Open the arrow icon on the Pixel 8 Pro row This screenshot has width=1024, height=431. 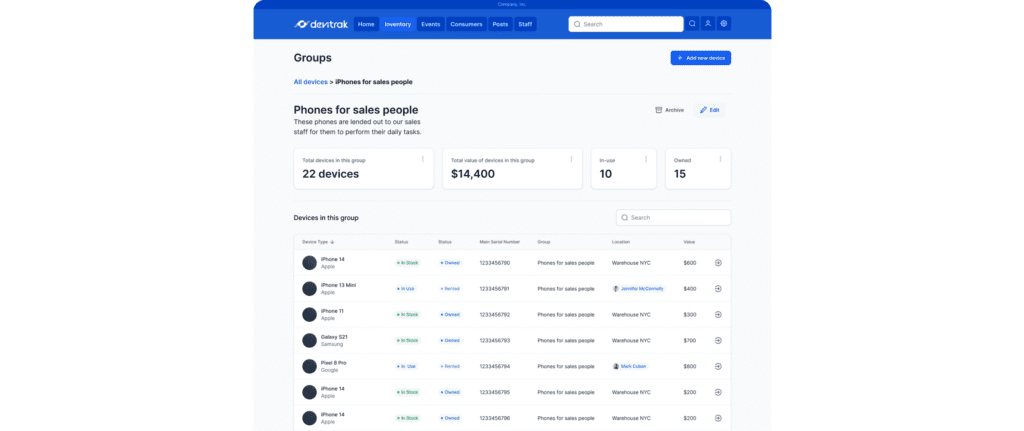click(718, 366)
